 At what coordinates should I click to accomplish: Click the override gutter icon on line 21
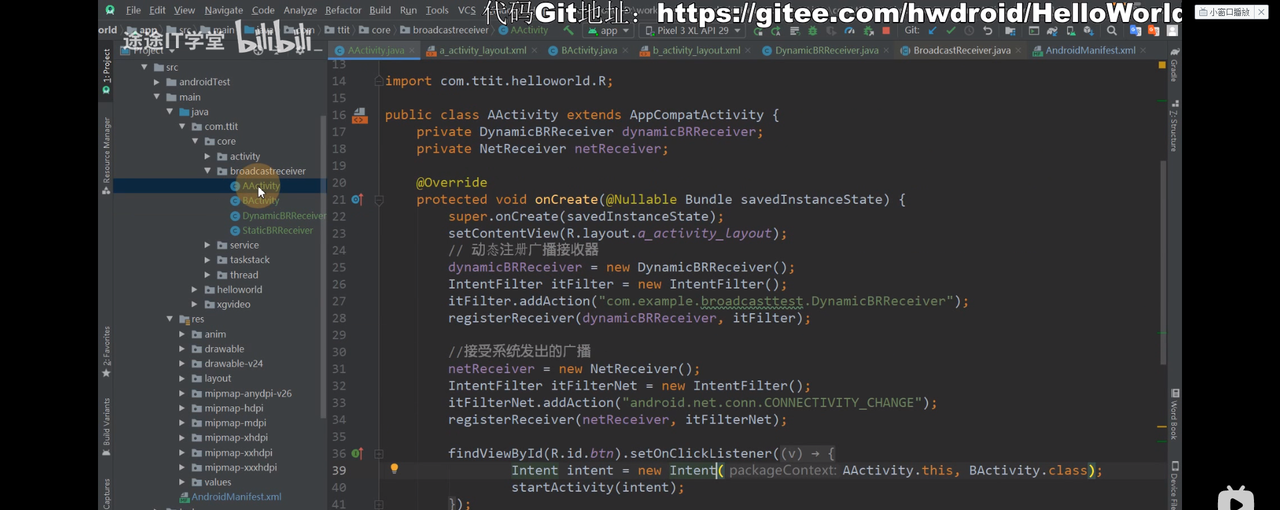coord(357,200)
